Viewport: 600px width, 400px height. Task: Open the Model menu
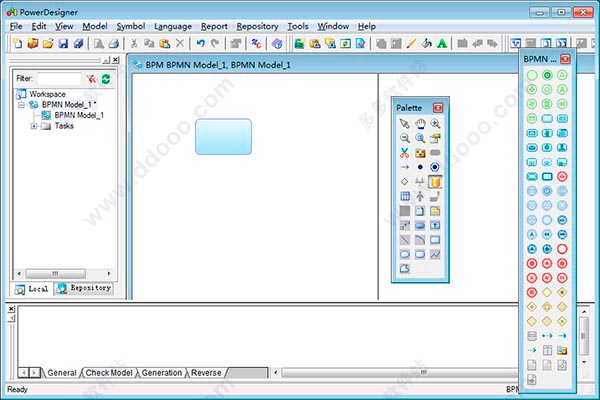tap(95, 26)
